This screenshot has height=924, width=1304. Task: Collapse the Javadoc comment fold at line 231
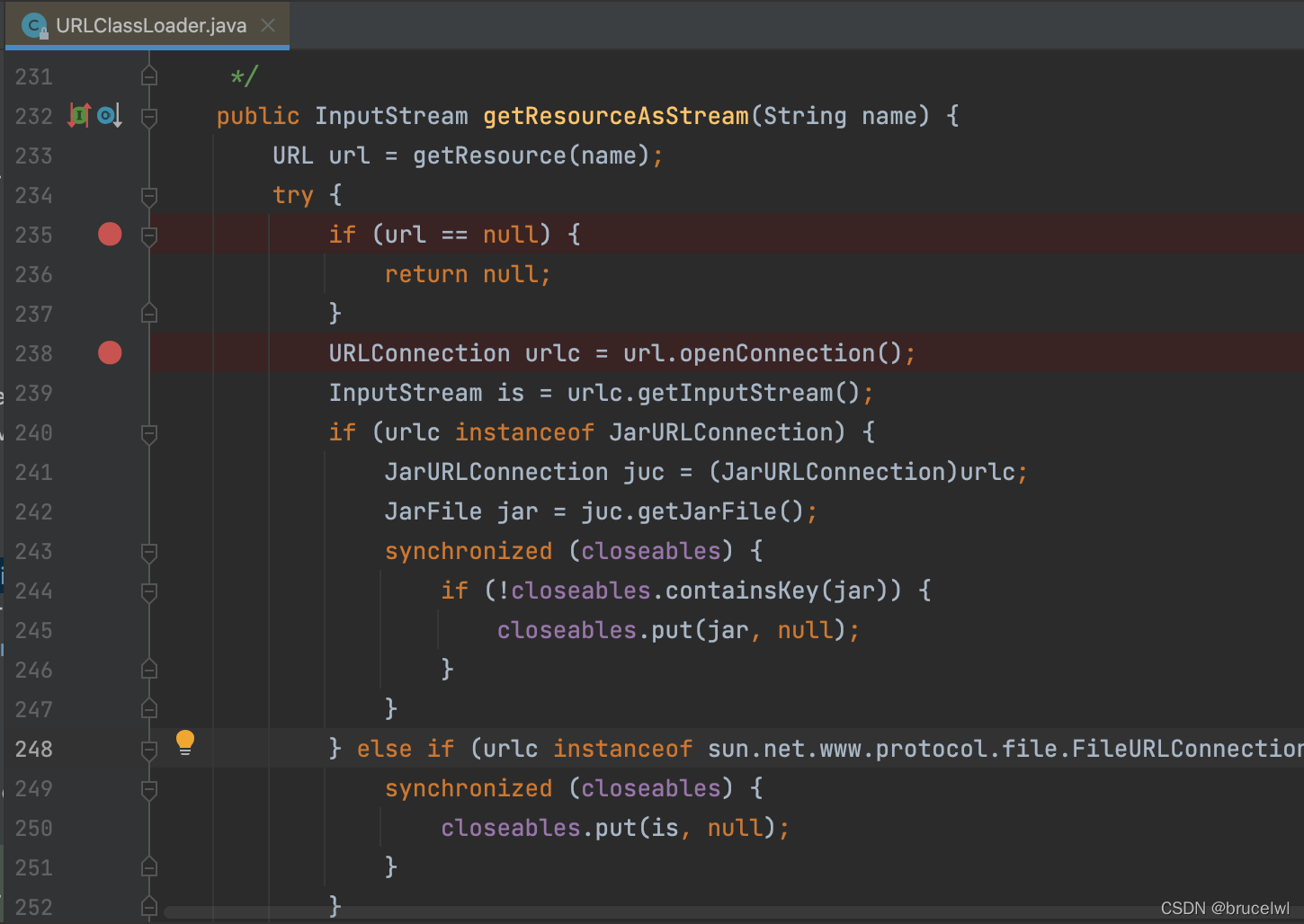pos(149,76)
